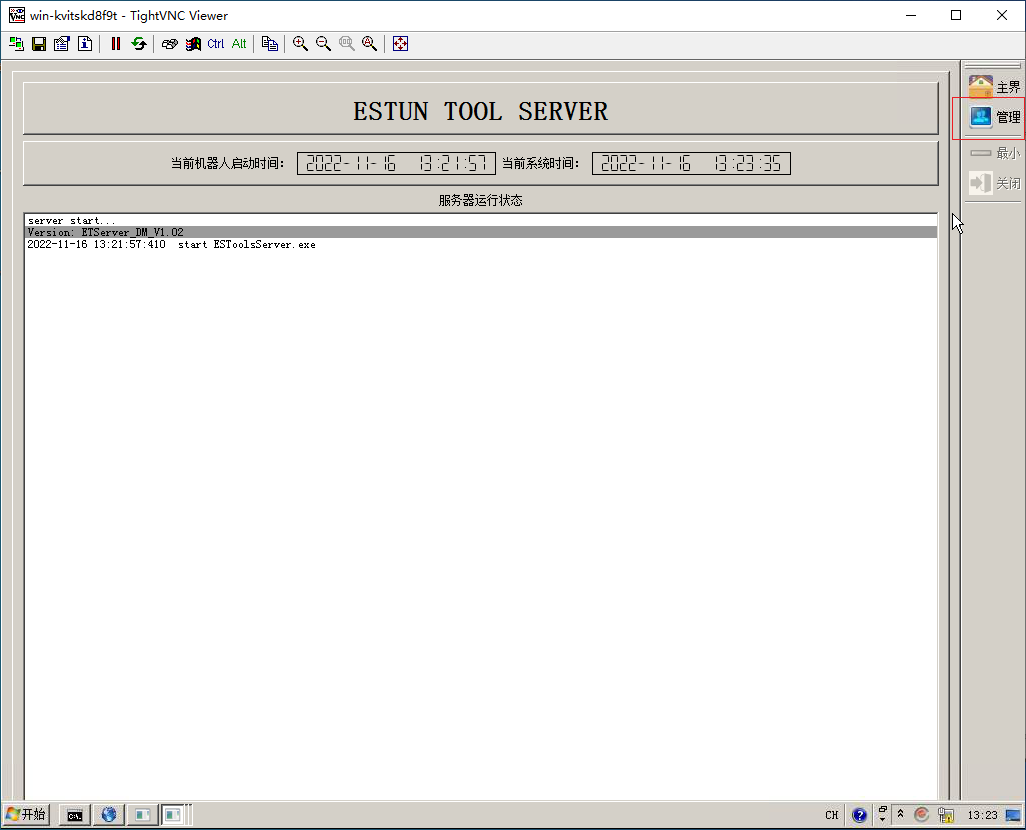
Task: Click the CH language indicator
Action: 832,815
